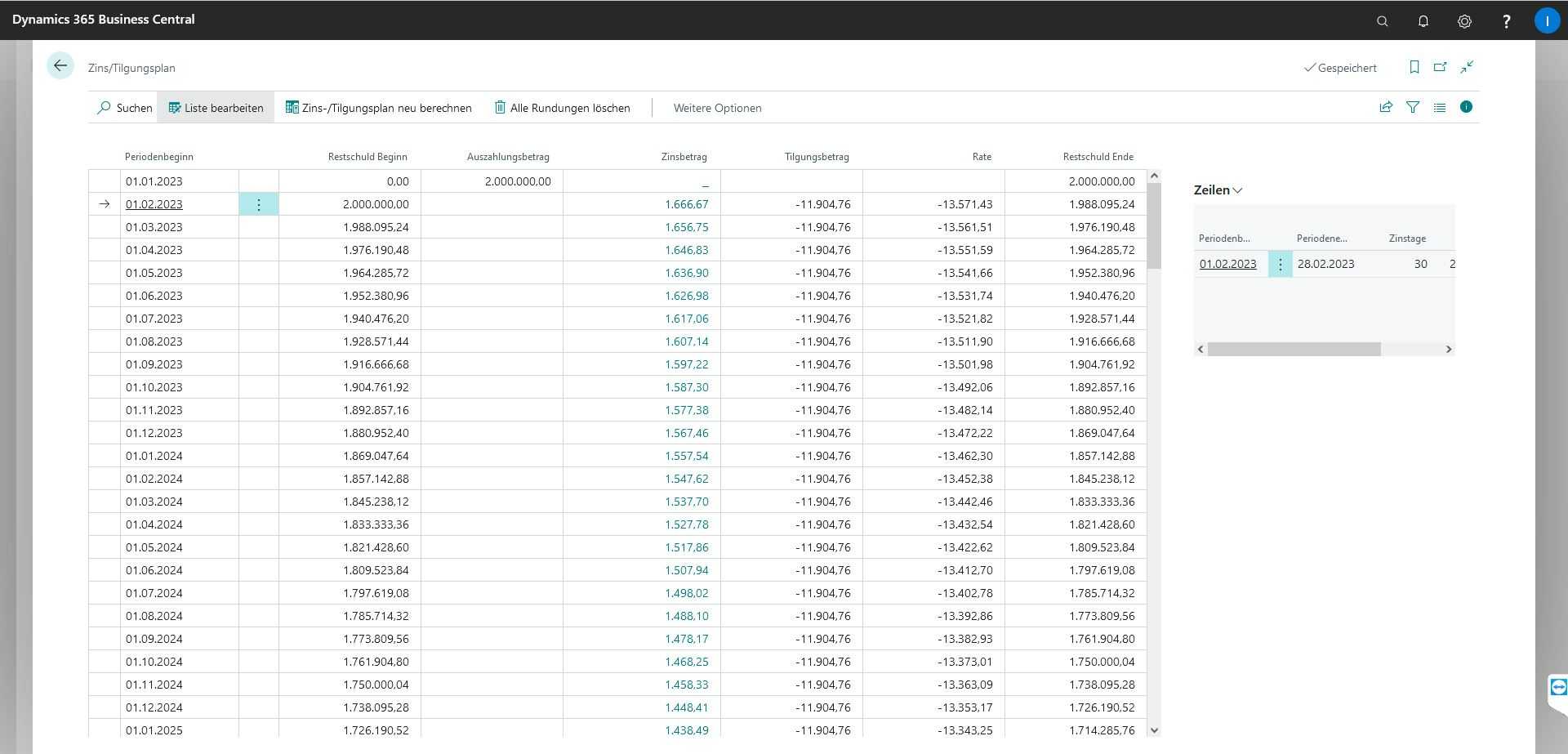Open the settings gear menu
Viewport: 1568px width, 754px height.
[x=1464, y=21]
